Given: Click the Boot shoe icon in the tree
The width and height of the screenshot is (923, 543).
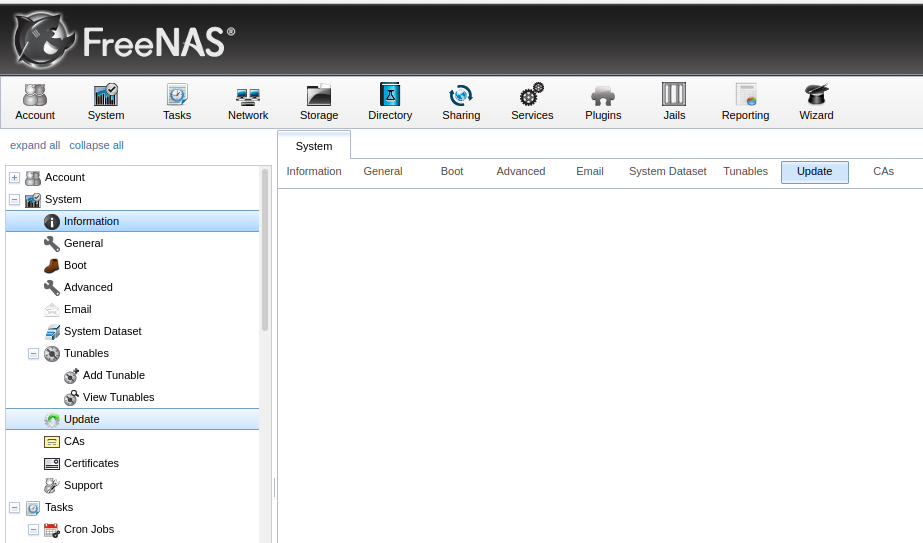Looking at the screenshot, I should 52,266.
